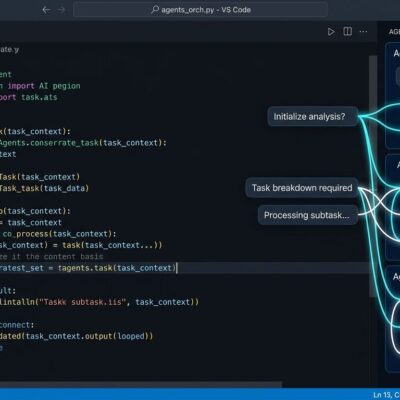Go forward with the right arrow
Viewport: 400px width, 400px height.
[62, 10]
